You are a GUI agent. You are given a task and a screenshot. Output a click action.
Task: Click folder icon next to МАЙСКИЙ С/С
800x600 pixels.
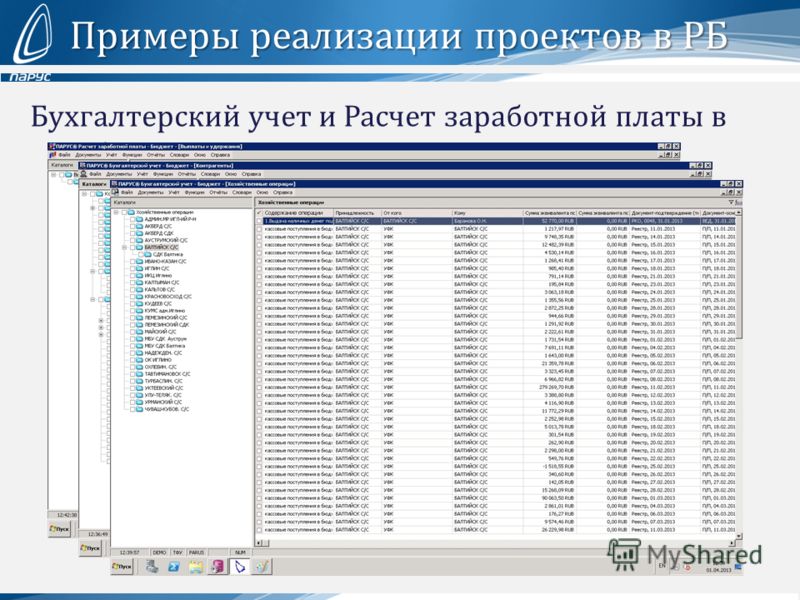[x=140, y=332]
